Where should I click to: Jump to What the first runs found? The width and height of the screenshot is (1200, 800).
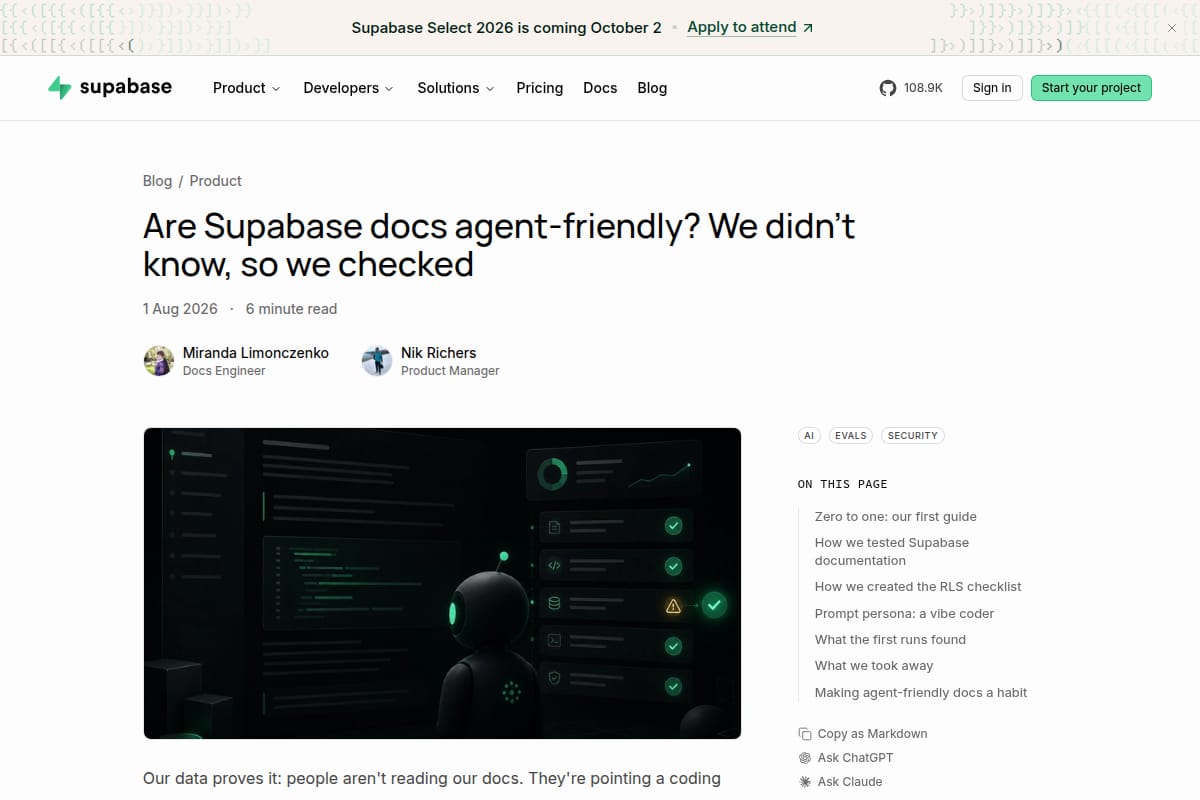pyautogui.click(x=890, y=640)
